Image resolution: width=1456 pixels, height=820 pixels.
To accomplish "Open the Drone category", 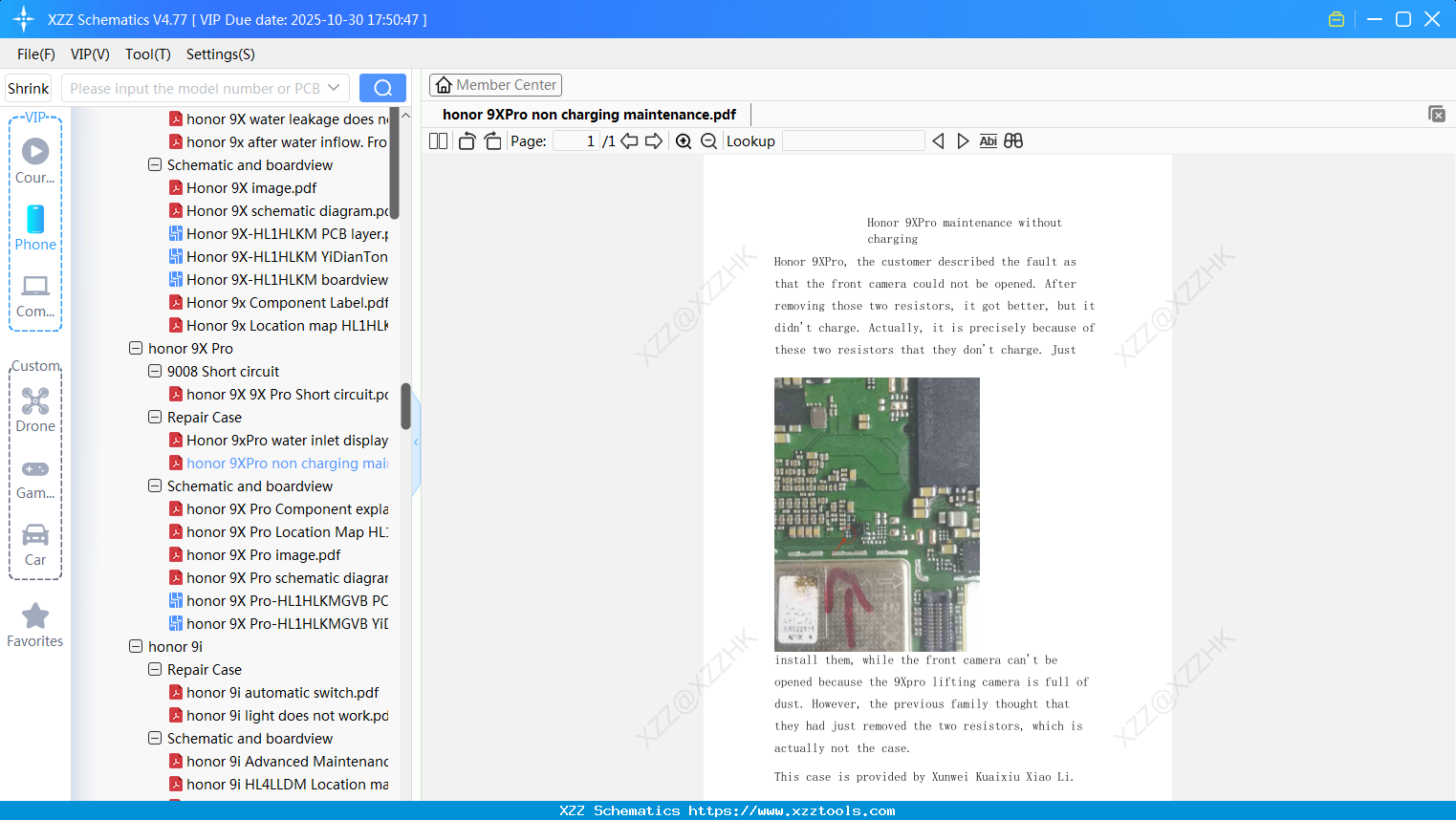I will 35,410.
